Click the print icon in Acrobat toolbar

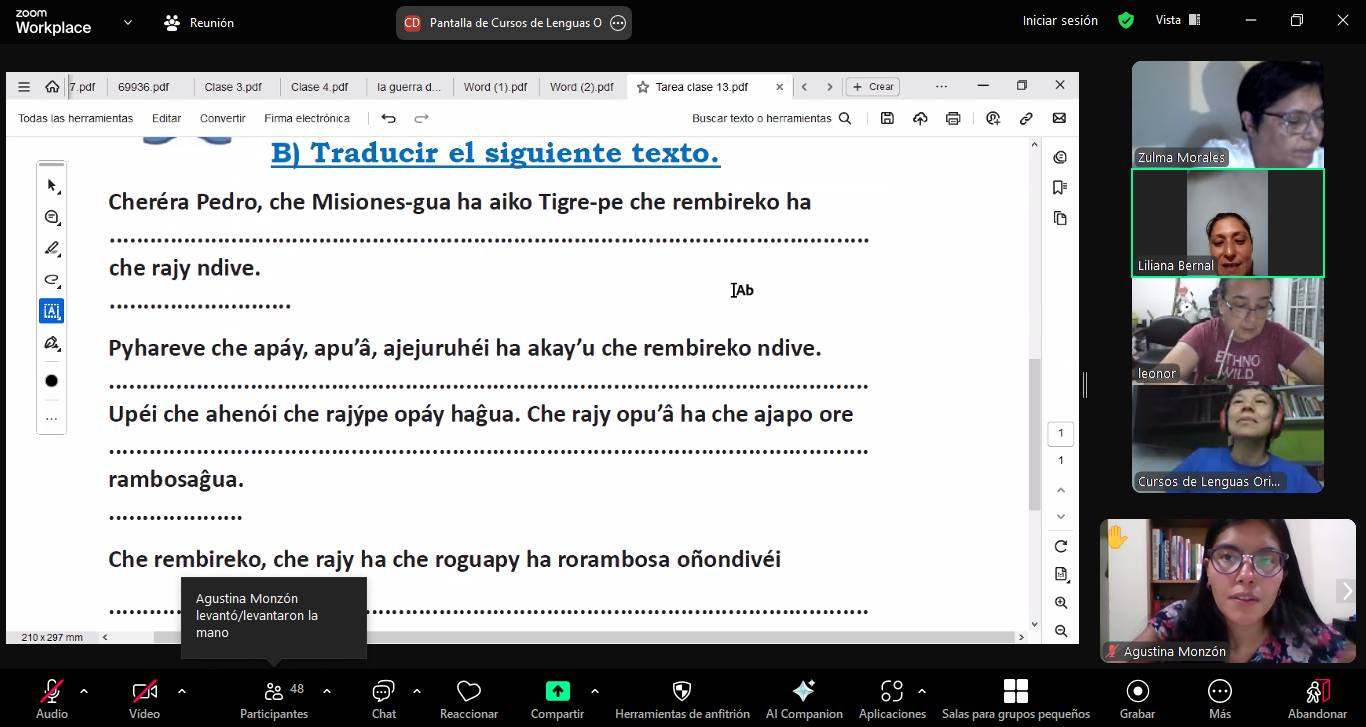(953, 118)
